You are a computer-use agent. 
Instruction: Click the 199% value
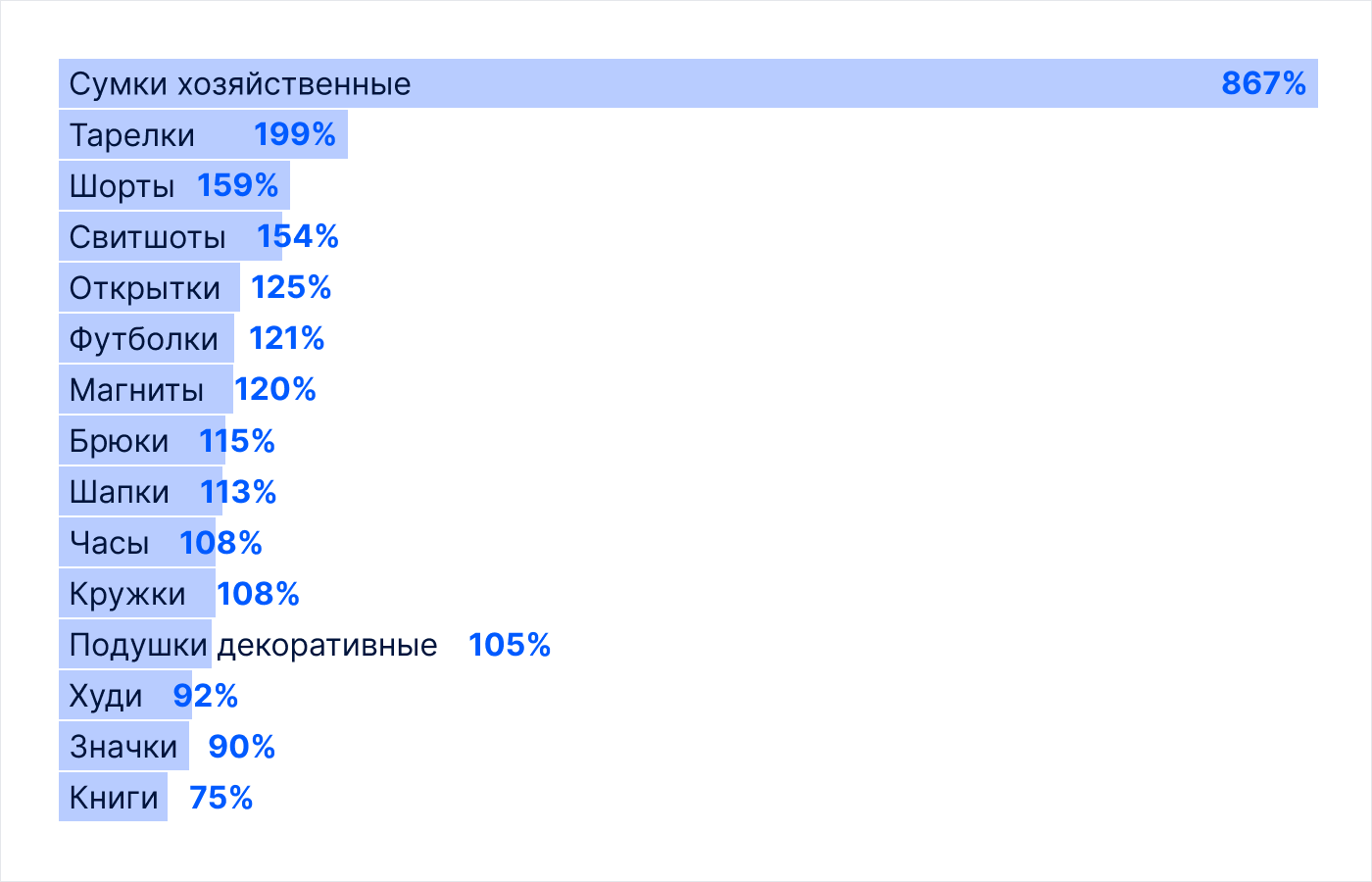295,135
